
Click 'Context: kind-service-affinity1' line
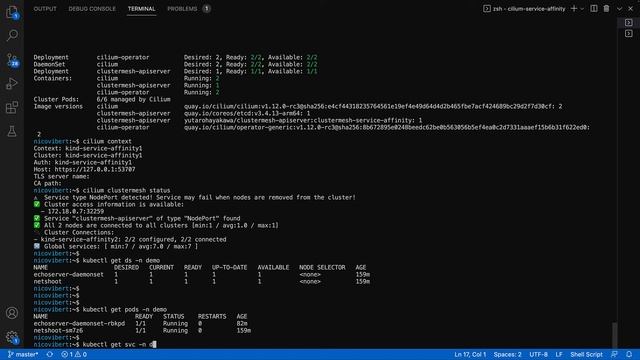pos(88,149)
